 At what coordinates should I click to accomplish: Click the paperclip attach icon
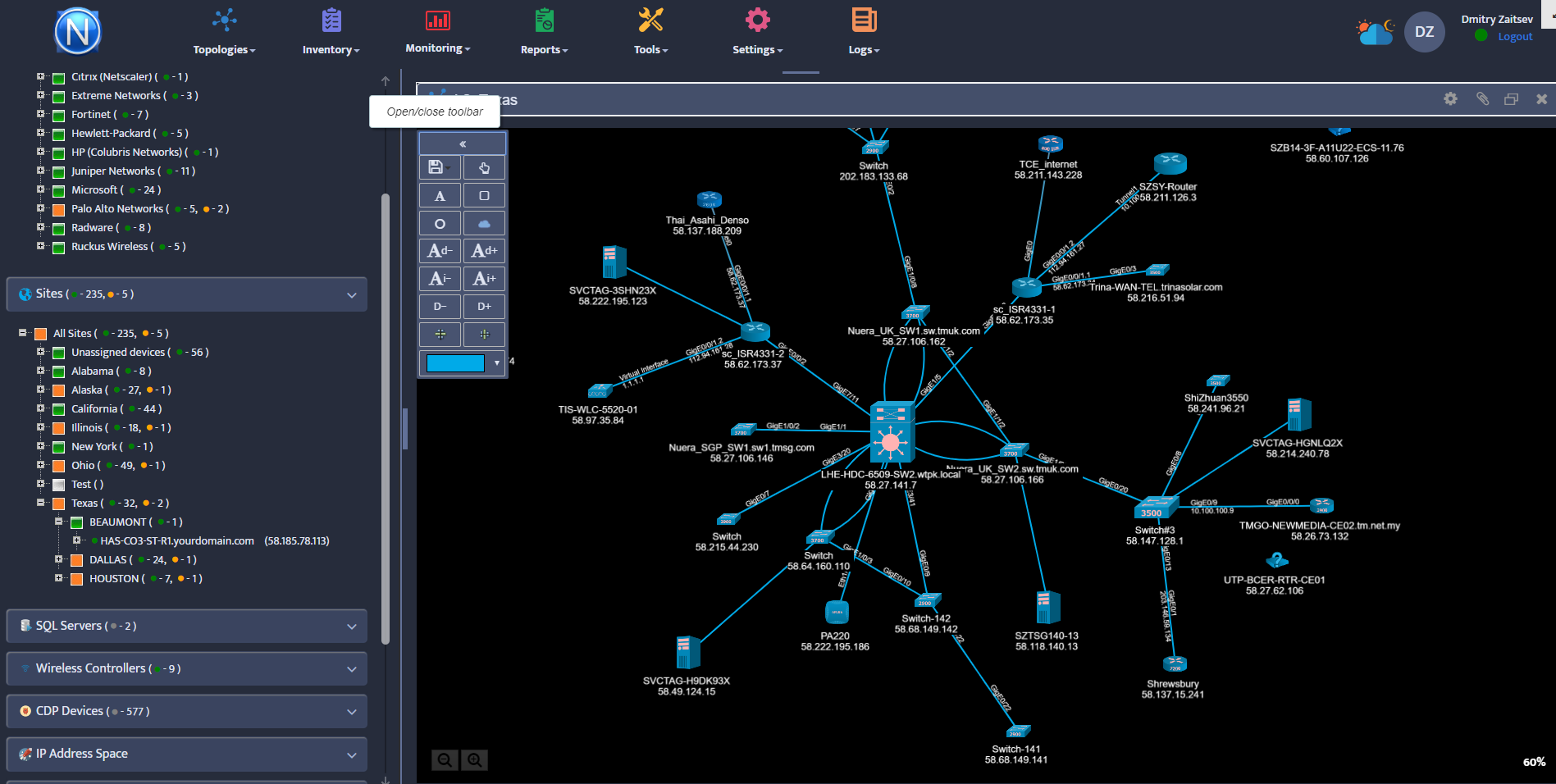(x=1482, y=98)
